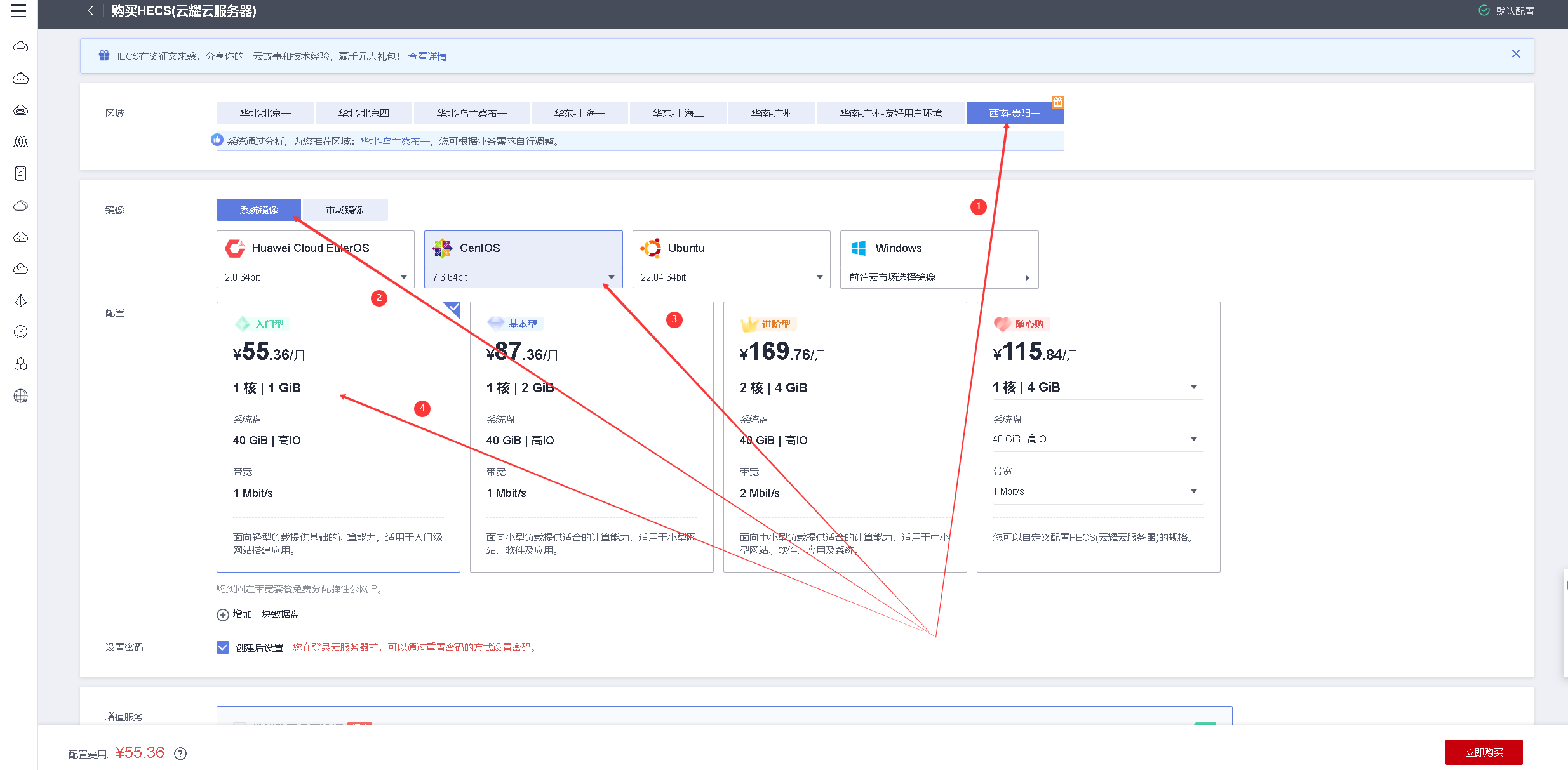Click the back arrow in header
This screenshot has width=1568, height=770.
(91, 11)
